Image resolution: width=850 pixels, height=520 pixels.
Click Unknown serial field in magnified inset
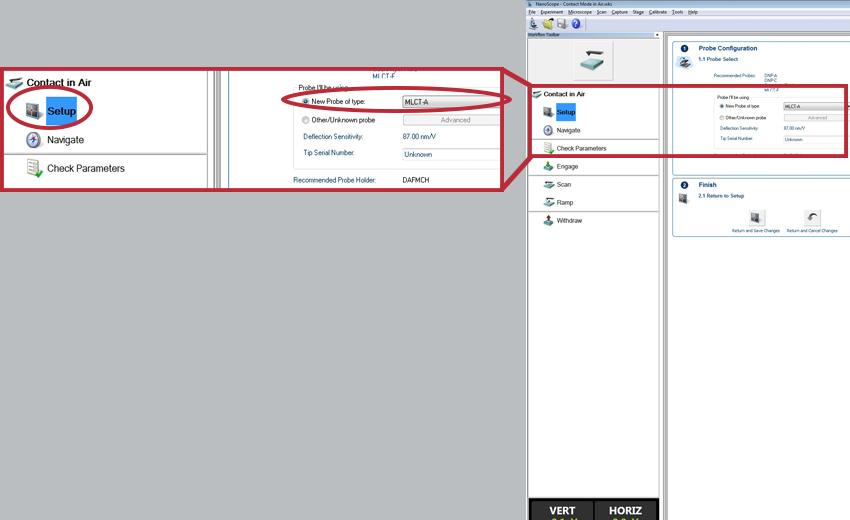click(451, 155)
